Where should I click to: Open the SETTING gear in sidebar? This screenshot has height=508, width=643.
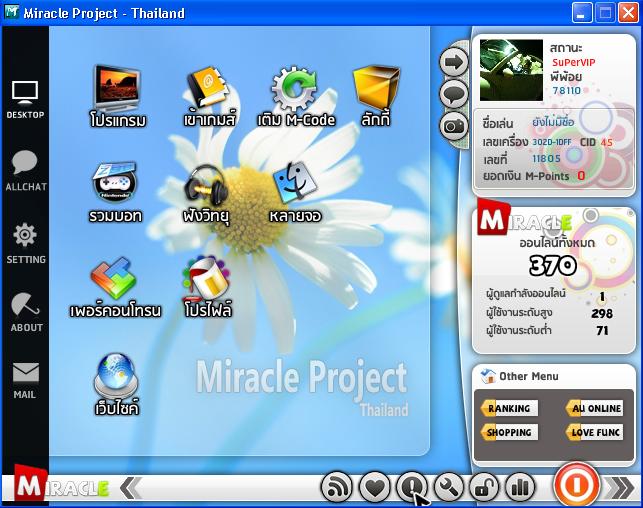tap(25, 243)
